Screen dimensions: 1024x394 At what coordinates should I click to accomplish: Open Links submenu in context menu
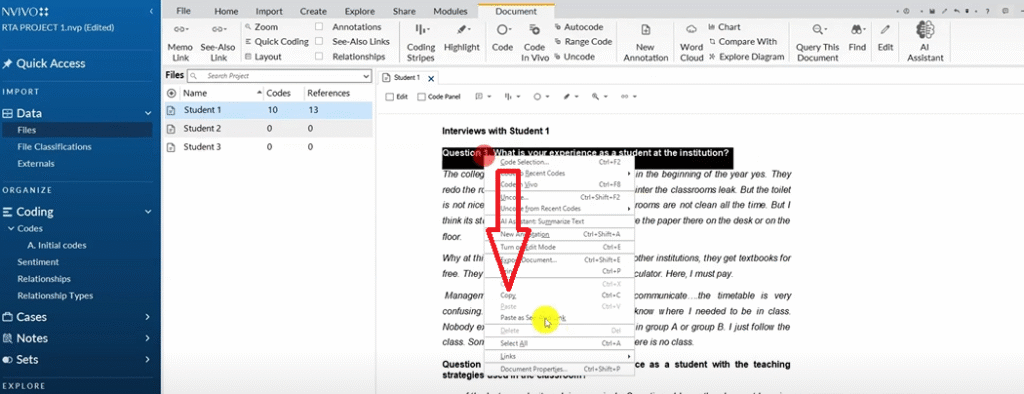tap(559, 356)
